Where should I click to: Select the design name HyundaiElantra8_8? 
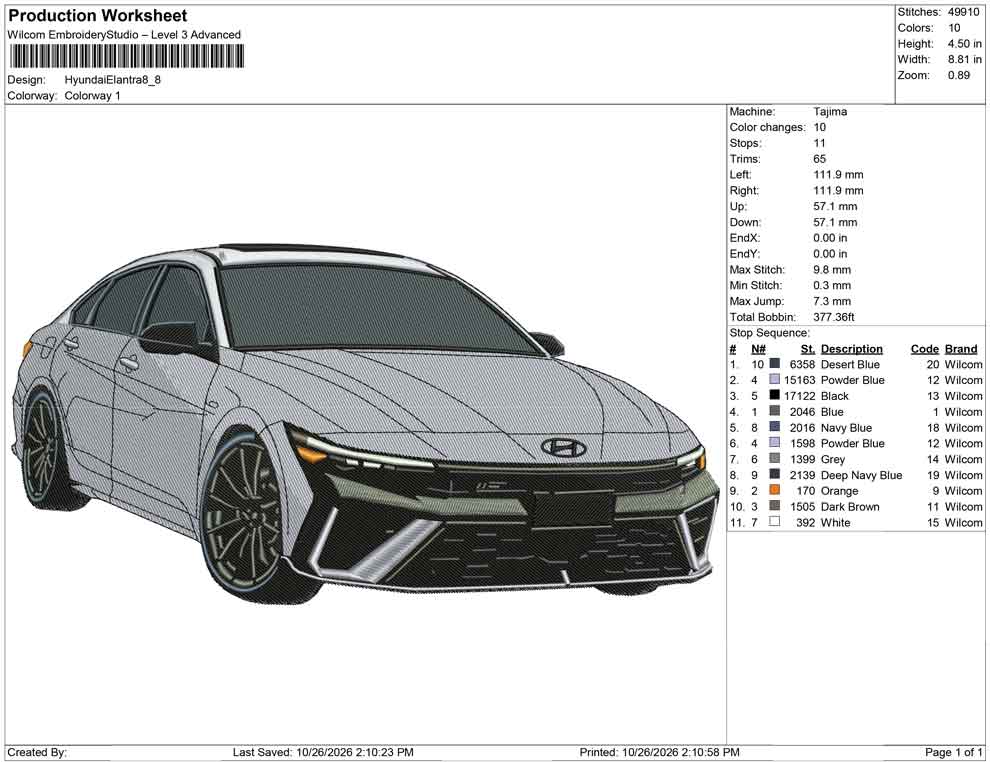point(112,80)
